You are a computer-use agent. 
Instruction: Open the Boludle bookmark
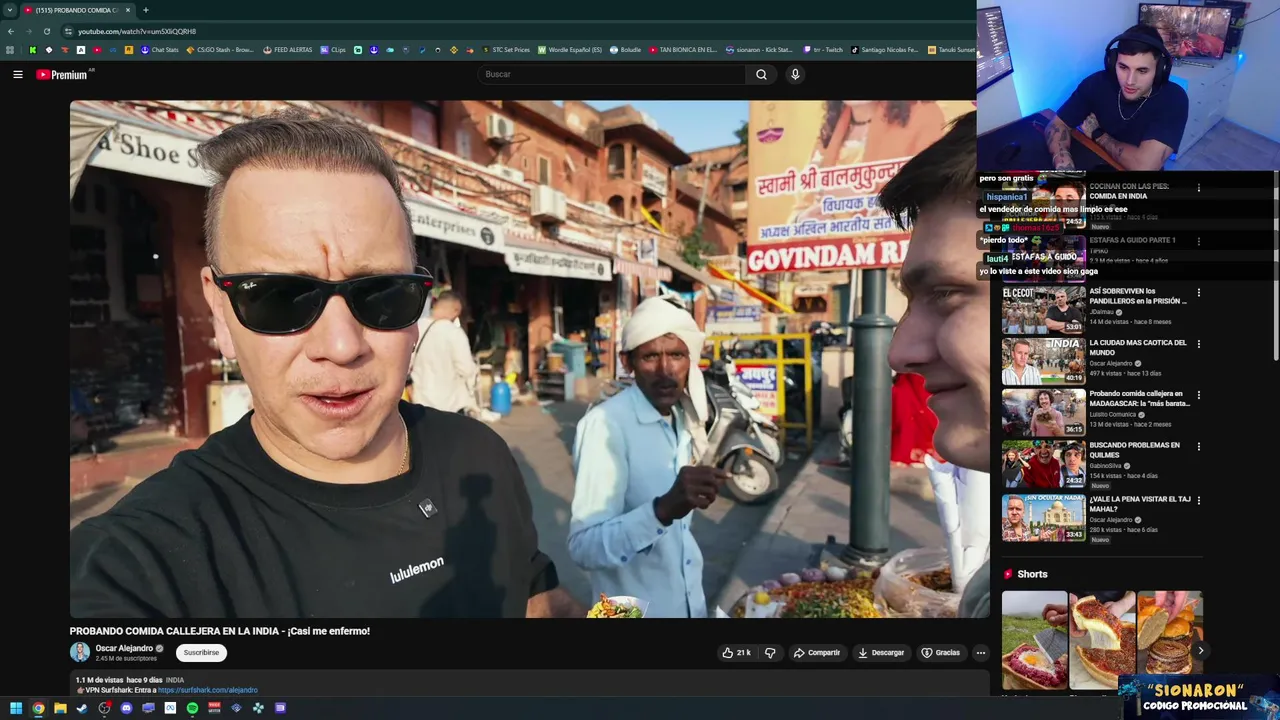pyautogui.click(x=626, y=50)
